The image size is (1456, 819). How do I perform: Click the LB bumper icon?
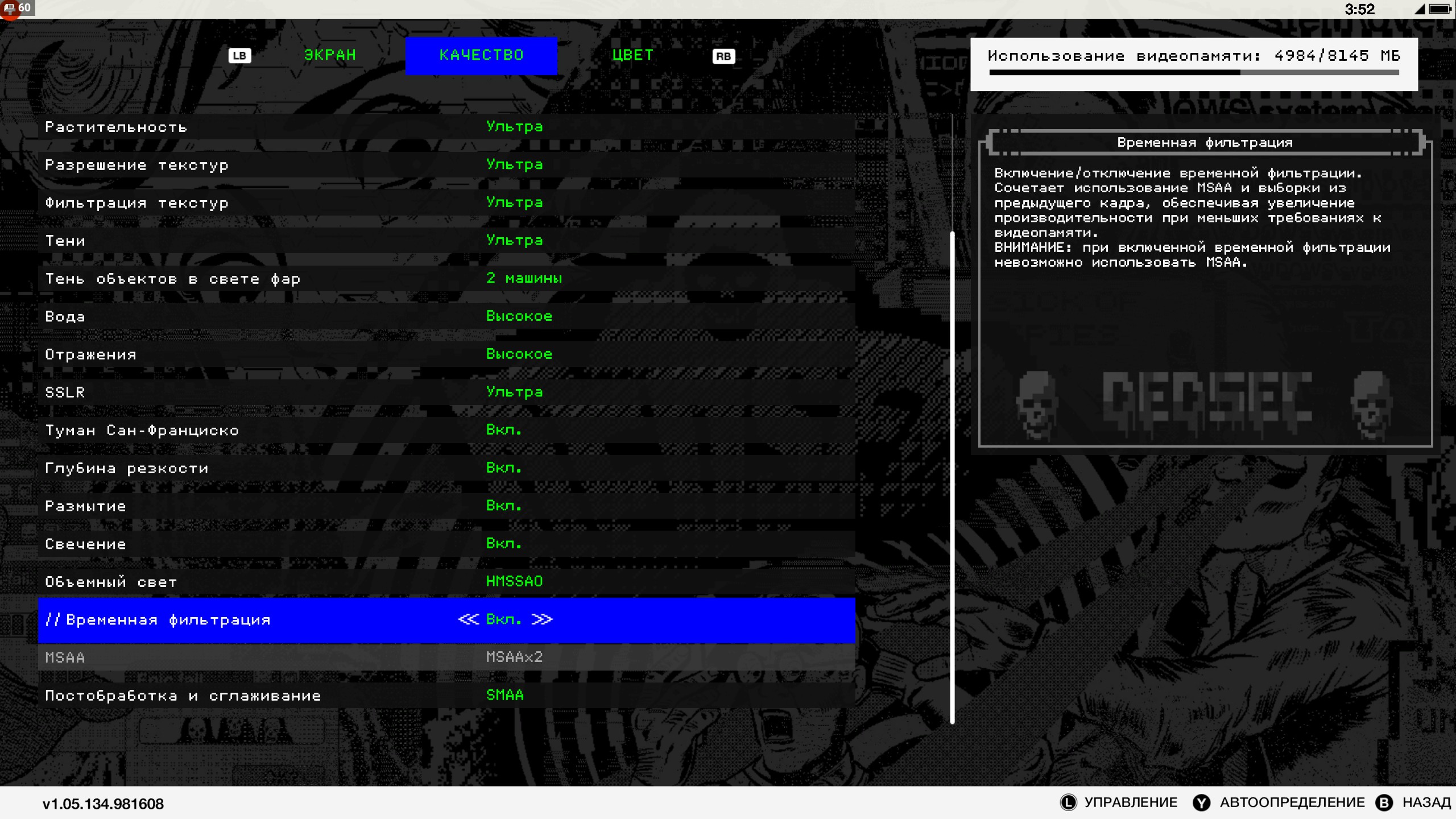[x=239, y=56]
